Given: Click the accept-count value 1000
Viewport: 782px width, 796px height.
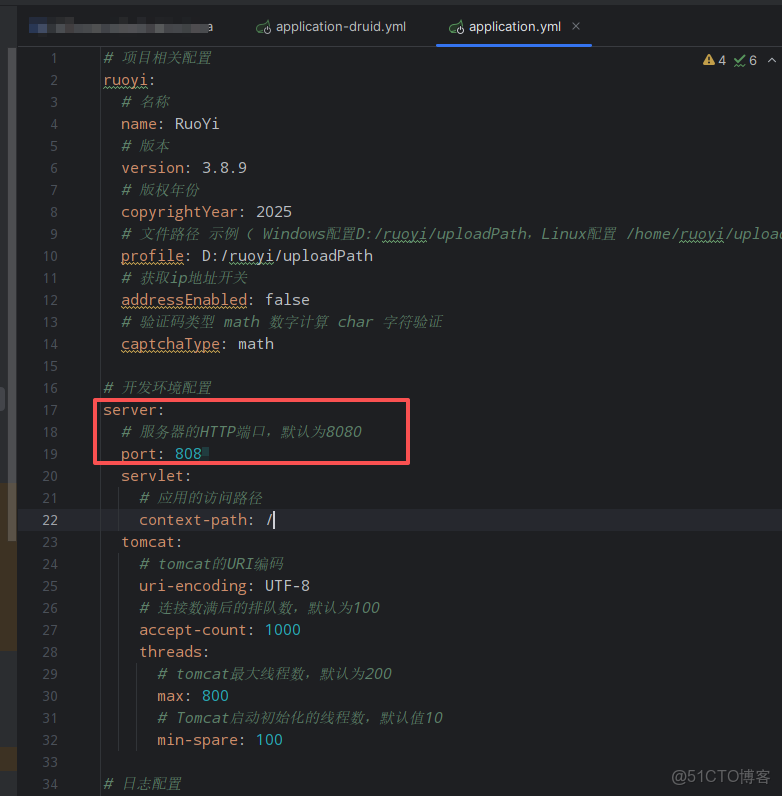Looking at the screenshot, I should coord(283,630).
